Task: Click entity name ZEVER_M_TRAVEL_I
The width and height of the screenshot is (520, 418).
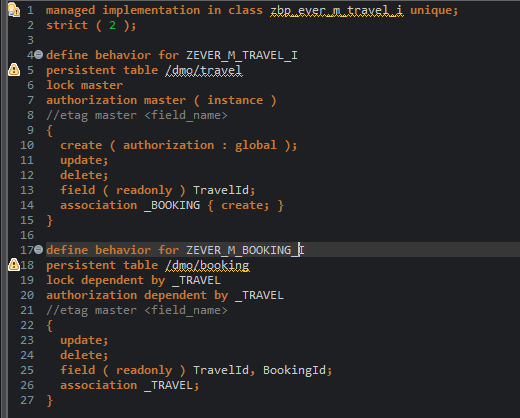Action: pos(242,55)
